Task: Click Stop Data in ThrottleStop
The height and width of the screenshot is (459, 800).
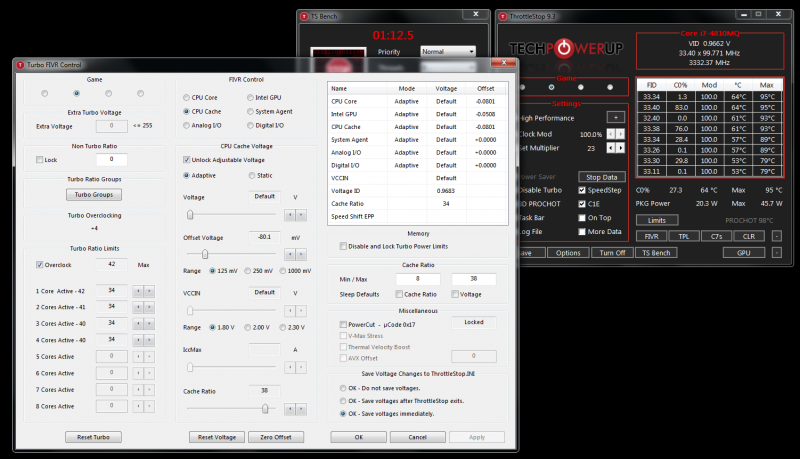Action: point(602,177)
